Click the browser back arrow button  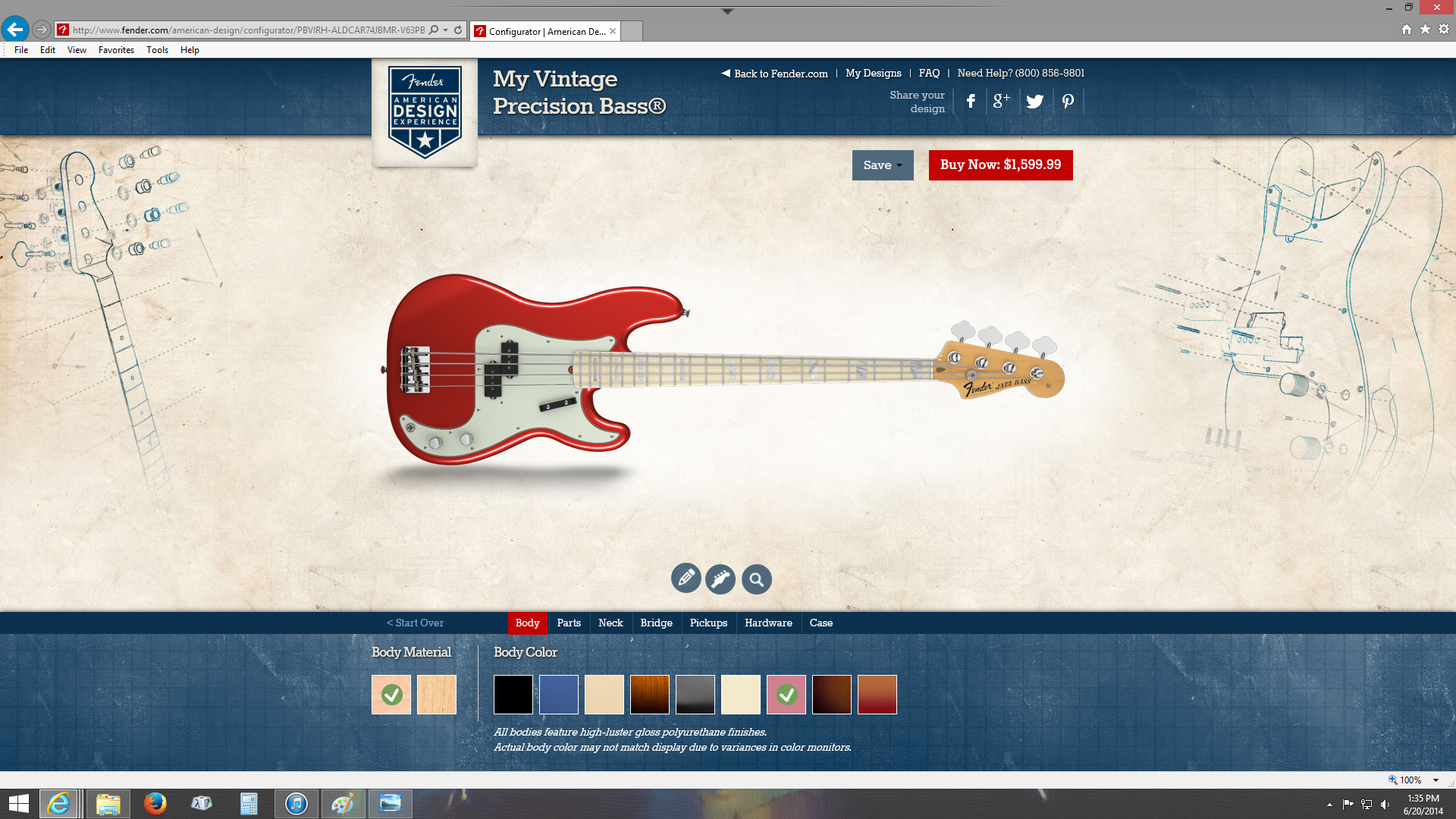(15, 30)
